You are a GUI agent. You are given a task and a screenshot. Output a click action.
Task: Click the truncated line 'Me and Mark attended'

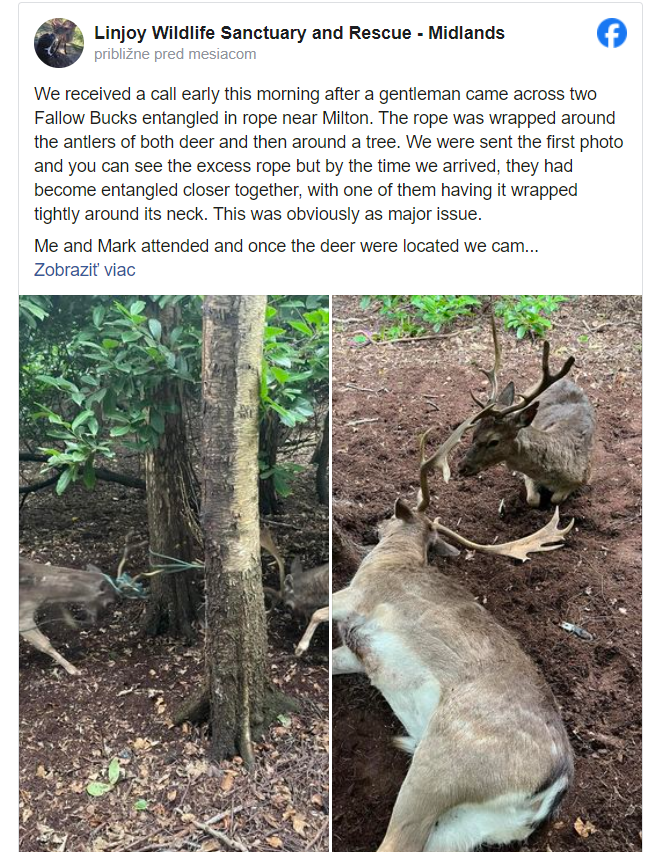point(286,245)
